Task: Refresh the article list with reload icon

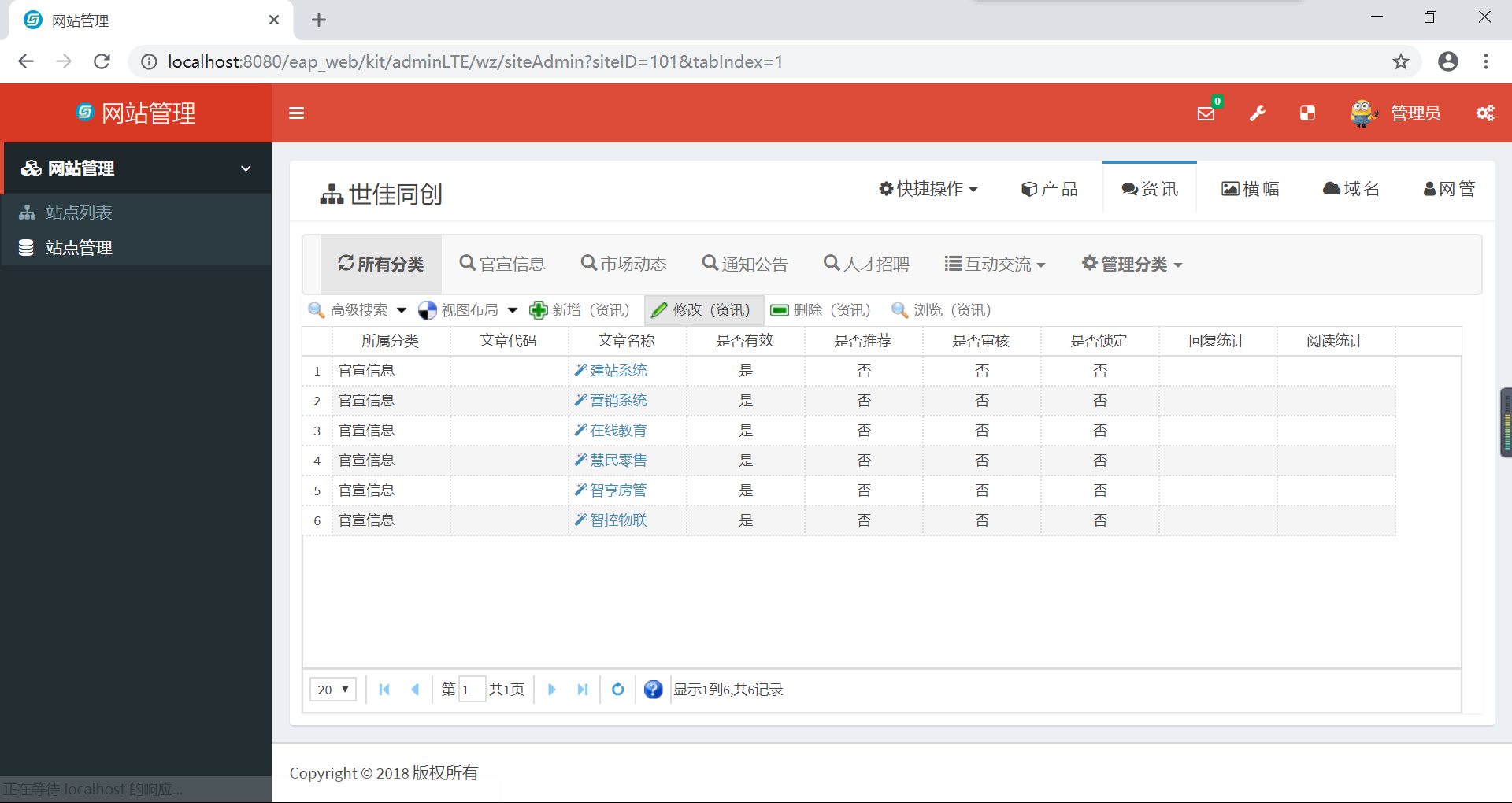Action: click(x=618, y=689)
